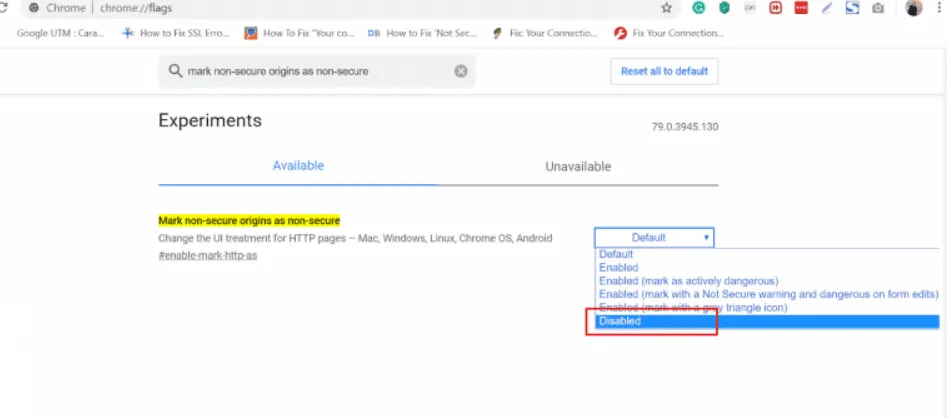This screenshot has width=947, height=418.
Task: Open the light gray extension icon
Action: 750,8
